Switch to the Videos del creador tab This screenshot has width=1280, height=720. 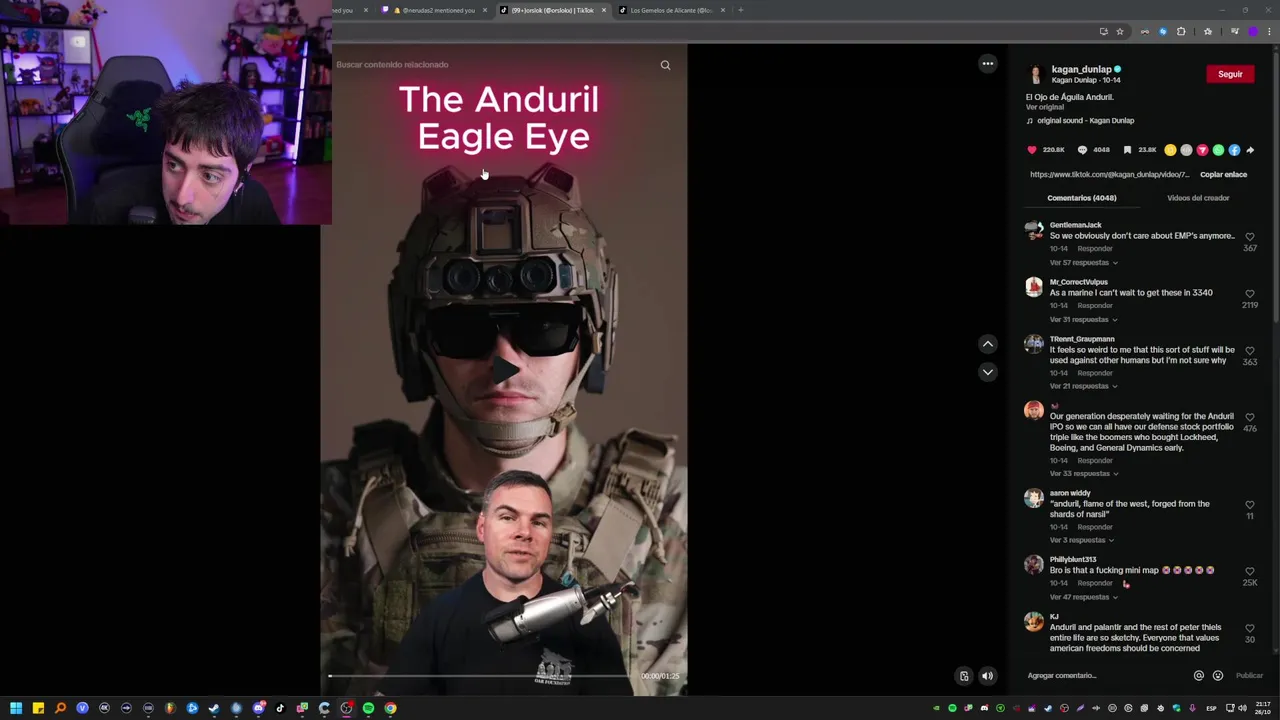(x=1198, y=198)
